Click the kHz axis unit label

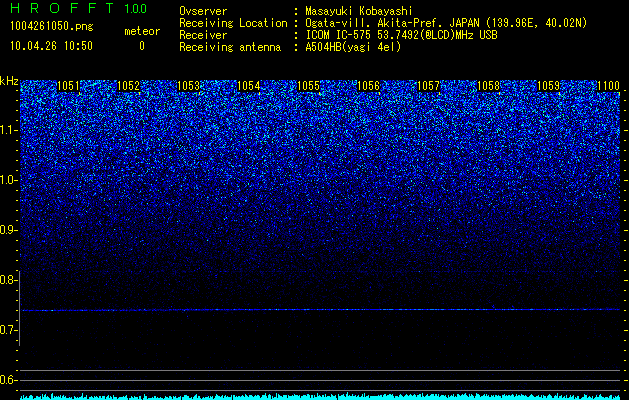coord(9,81)
